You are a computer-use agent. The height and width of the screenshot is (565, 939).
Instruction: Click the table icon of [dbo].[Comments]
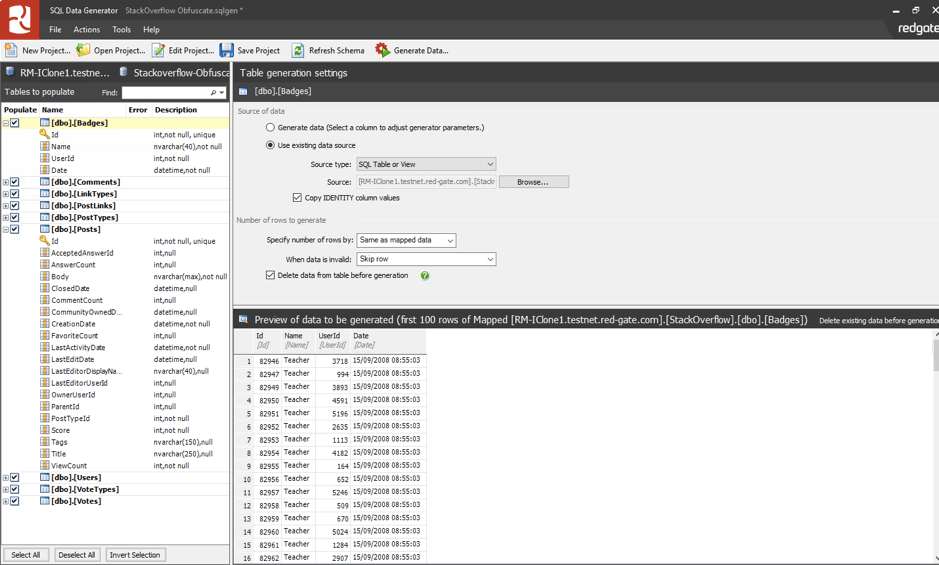pos(44,182)
